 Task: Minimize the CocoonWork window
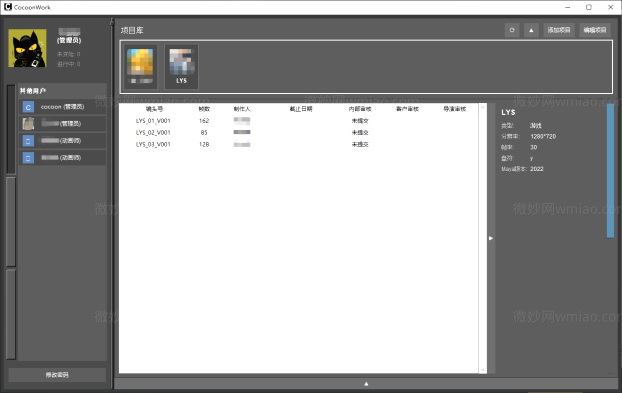pos(568,7)
